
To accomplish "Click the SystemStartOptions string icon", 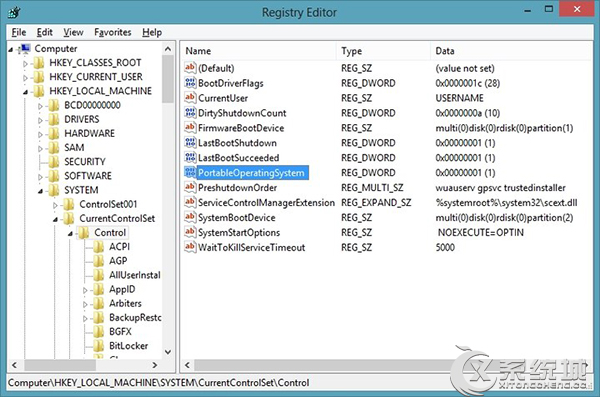I will [x=190, y=232].
